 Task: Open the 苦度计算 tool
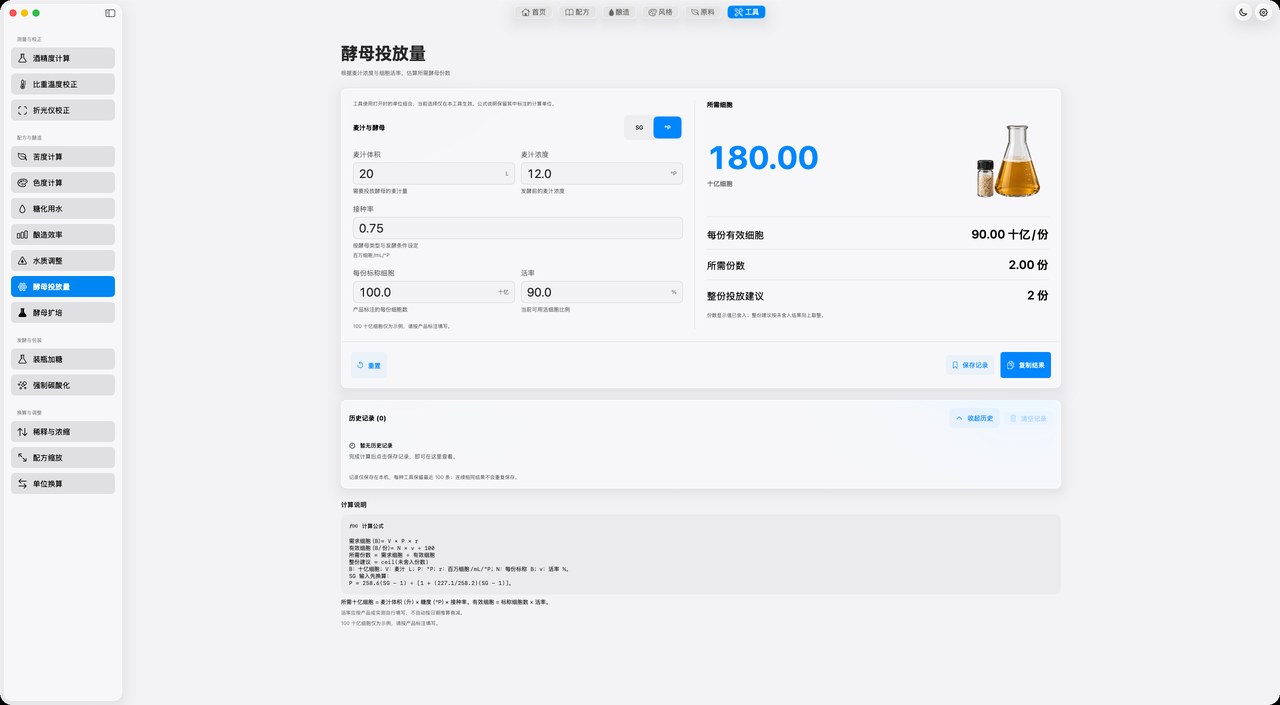(63, 157)
